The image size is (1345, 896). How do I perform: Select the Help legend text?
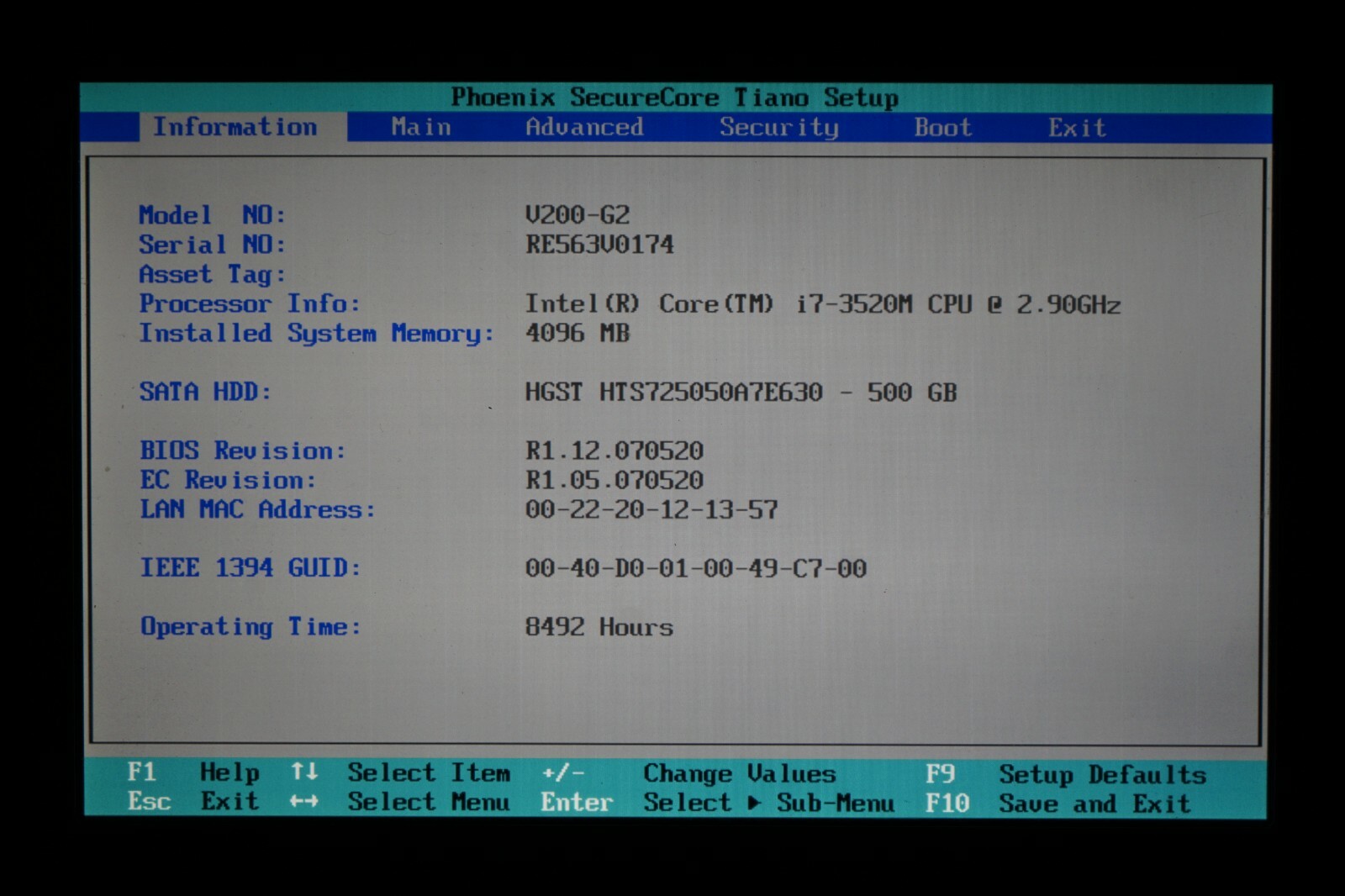pos(229,772)
